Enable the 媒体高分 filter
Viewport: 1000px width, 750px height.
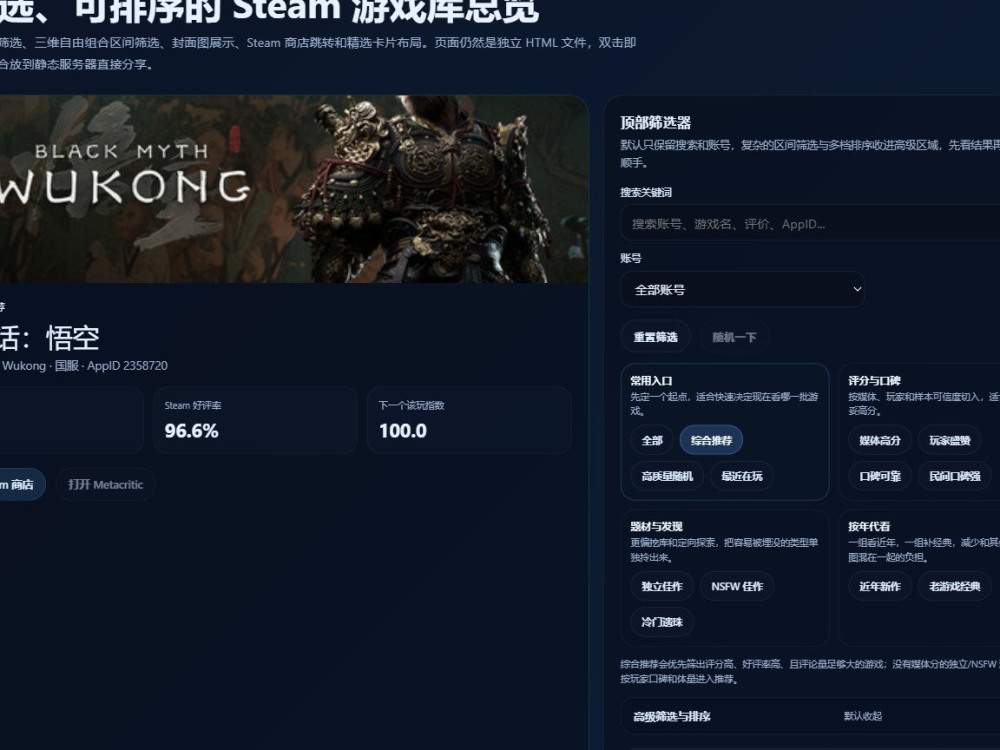[879, 440]
